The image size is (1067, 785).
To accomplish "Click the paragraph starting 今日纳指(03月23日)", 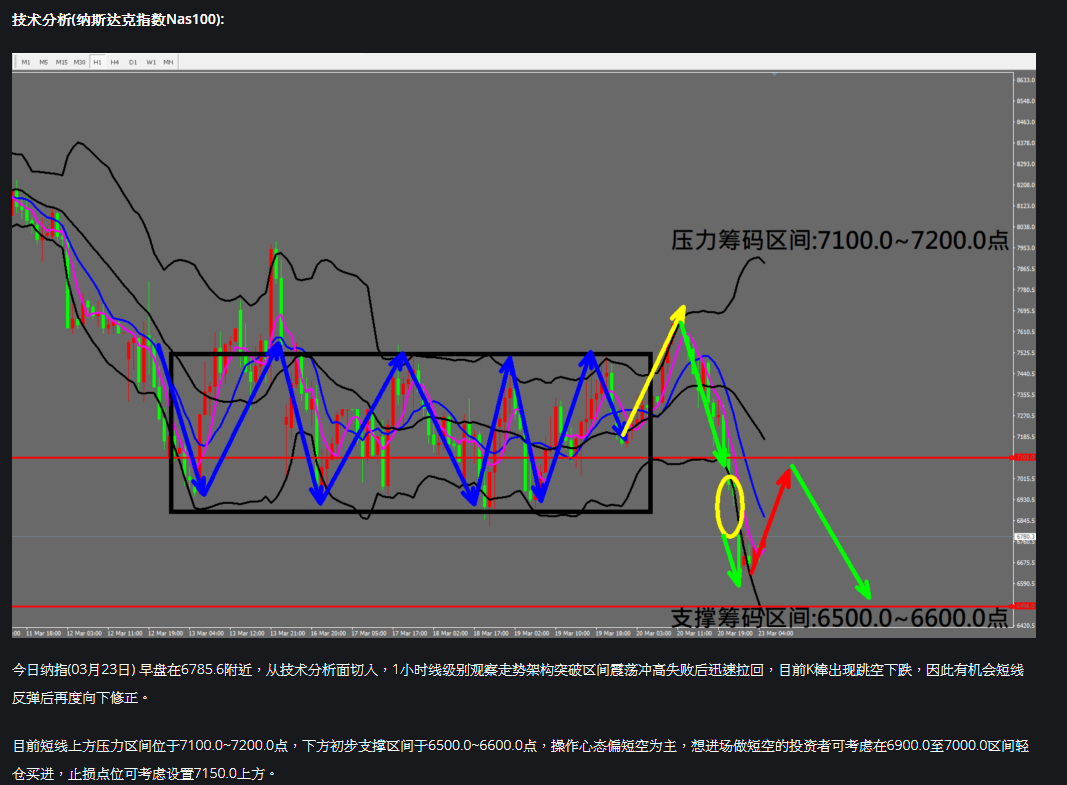I will (x=518, y=684).
